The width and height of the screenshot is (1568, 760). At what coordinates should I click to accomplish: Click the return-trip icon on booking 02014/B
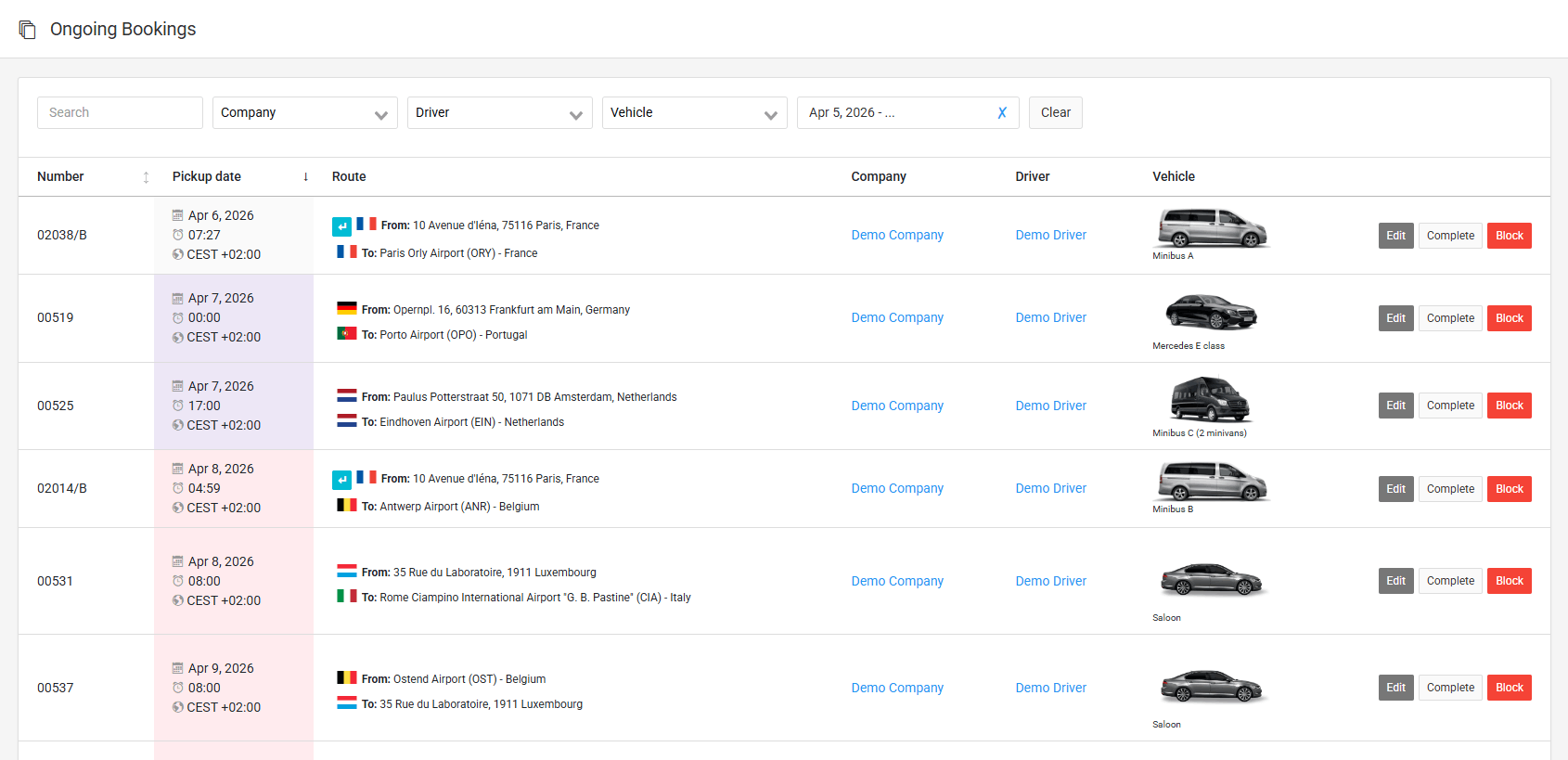(x=341, y=480)
